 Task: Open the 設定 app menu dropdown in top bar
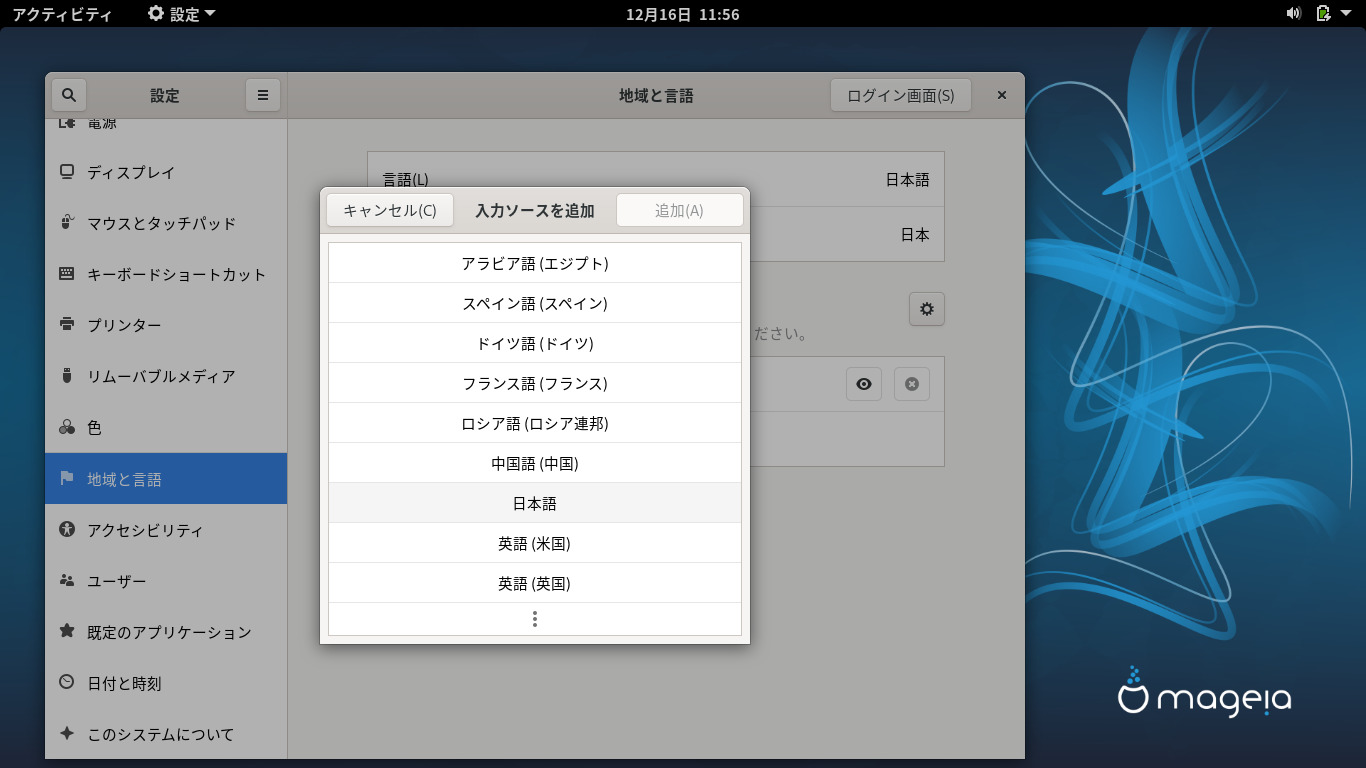click(x=181, y=14)
